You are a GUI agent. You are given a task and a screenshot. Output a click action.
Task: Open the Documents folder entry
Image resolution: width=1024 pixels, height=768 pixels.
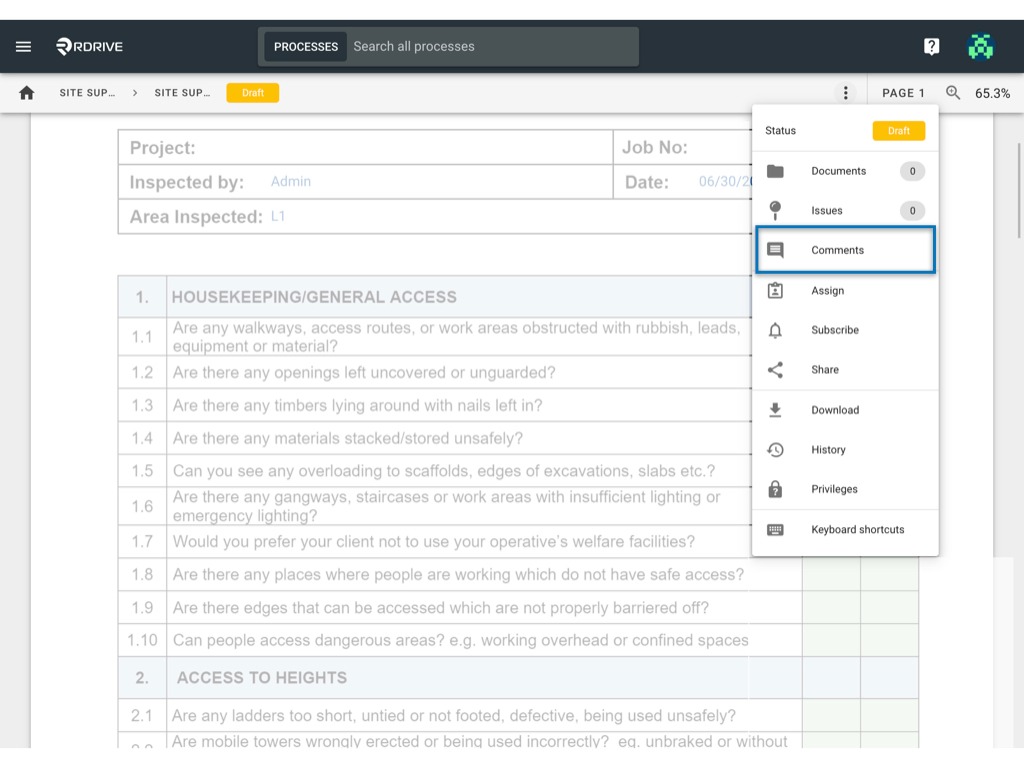[x=845, y=171]
